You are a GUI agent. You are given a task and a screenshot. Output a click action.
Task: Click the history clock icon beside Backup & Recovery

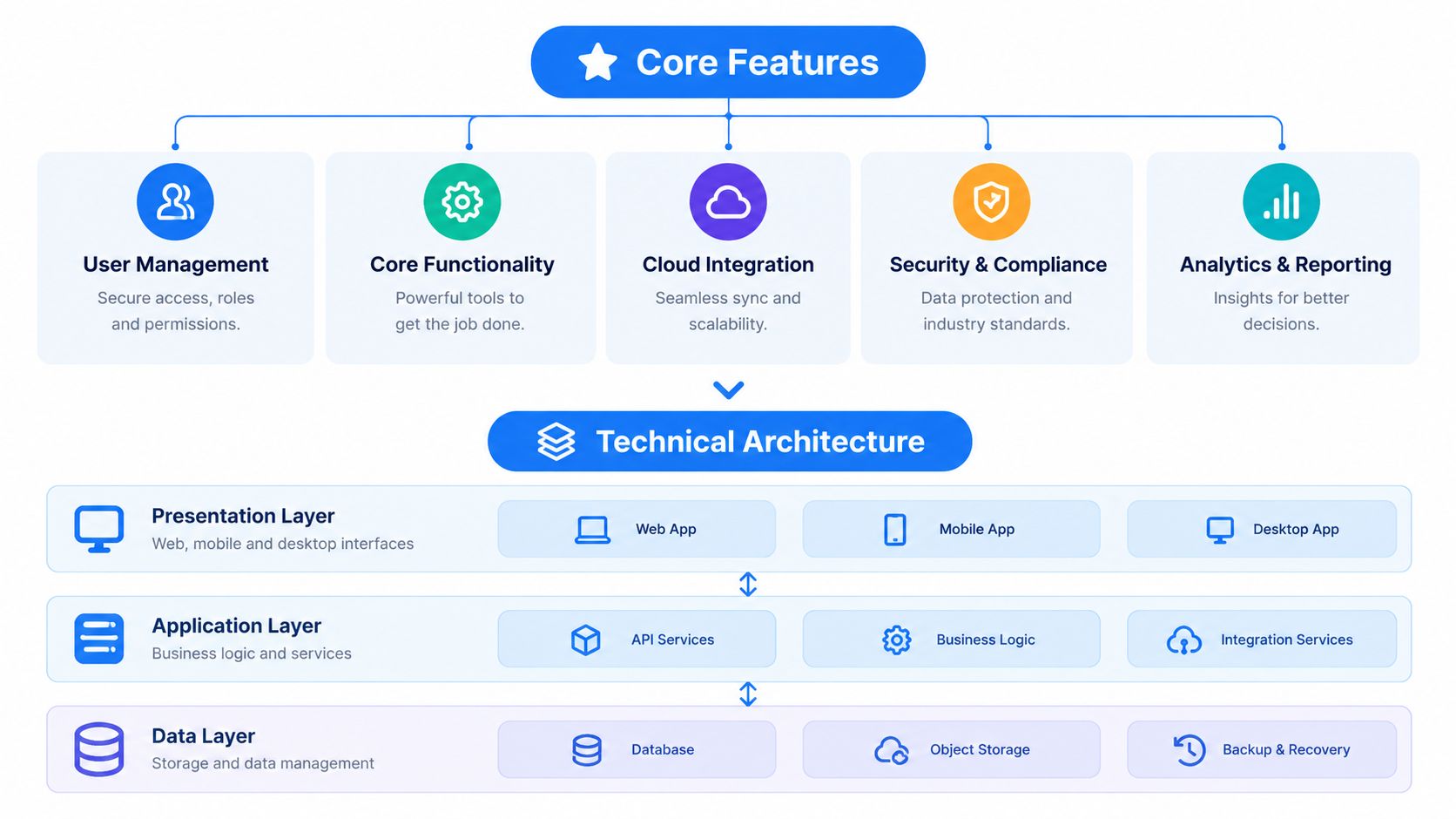coord(1190,749)
